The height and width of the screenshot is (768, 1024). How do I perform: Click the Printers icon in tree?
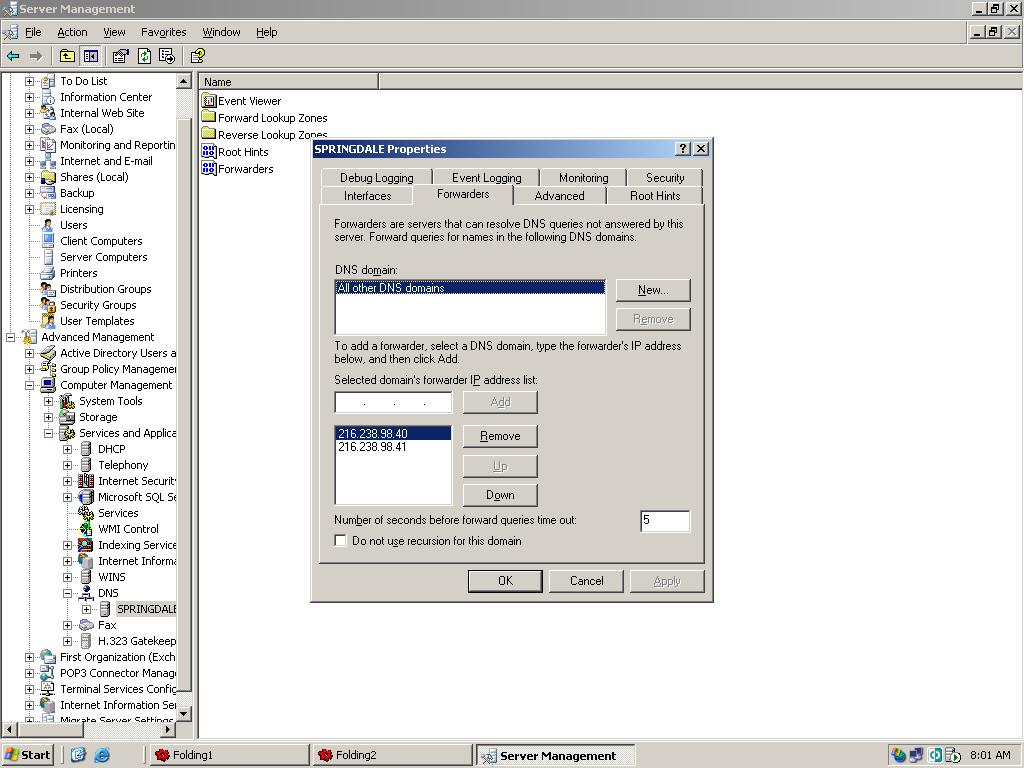point(47,273)
